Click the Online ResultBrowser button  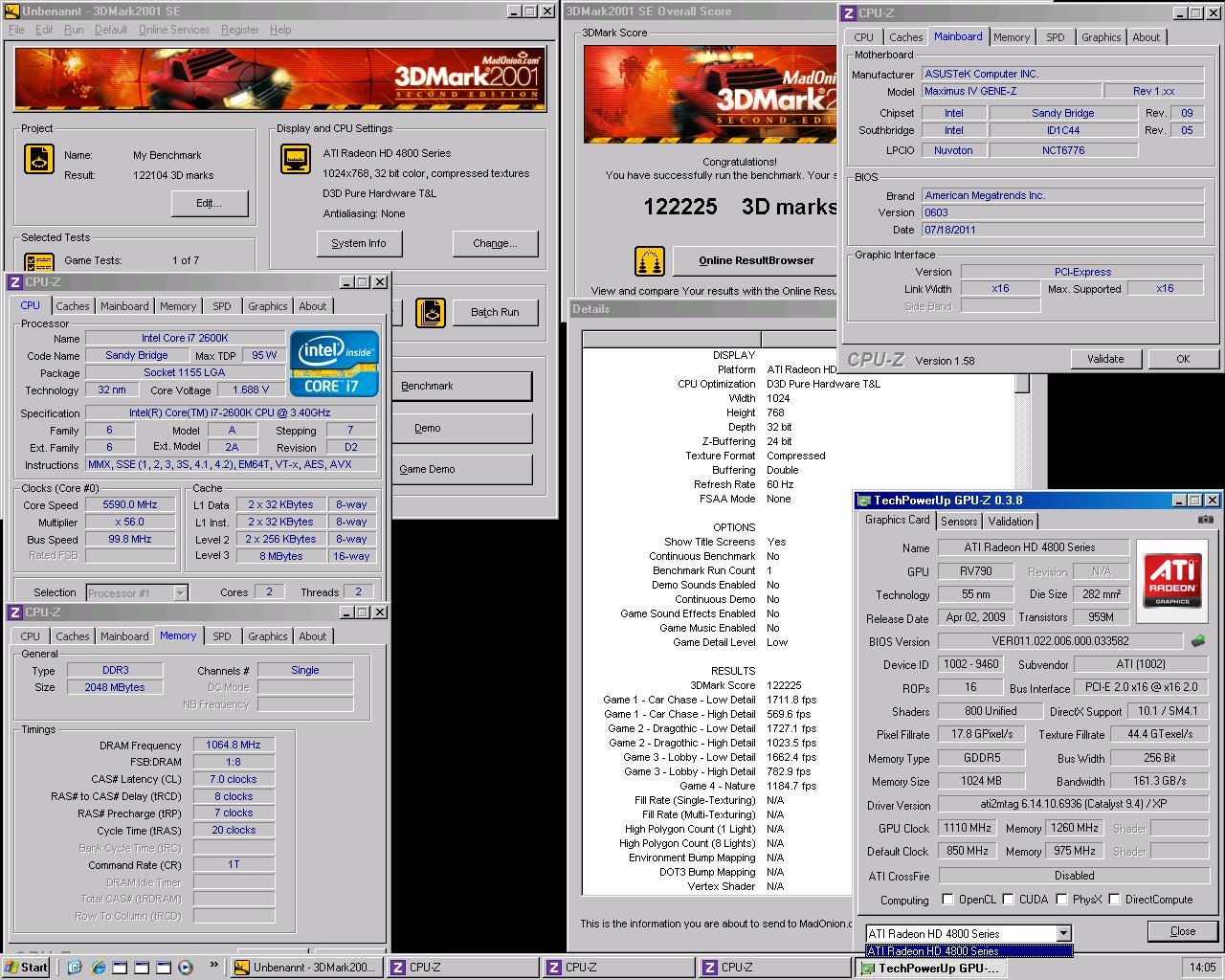tap(756, 260)
